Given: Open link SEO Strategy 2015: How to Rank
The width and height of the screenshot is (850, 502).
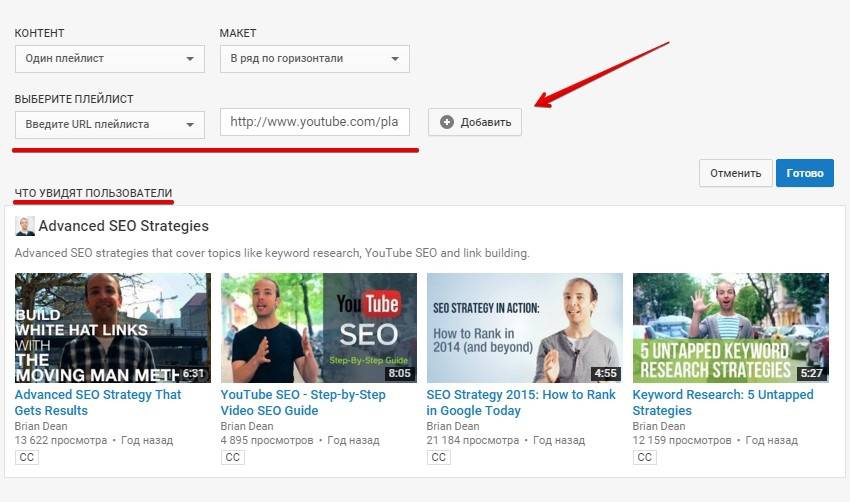Looking at the screenshot, I should pos(521,402).
